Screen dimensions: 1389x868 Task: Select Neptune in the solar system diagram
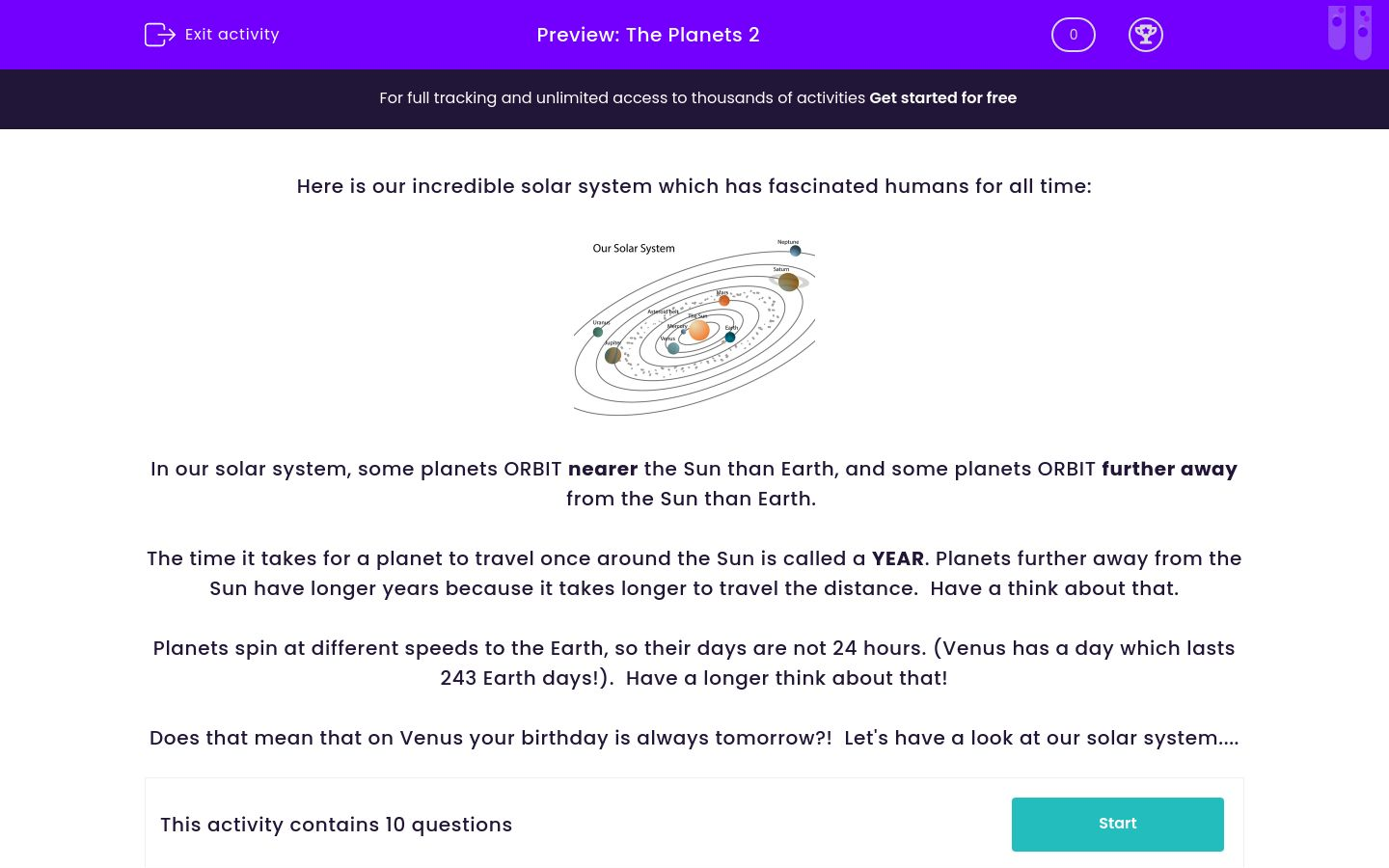pyautogui.click(x=795, y=251)
